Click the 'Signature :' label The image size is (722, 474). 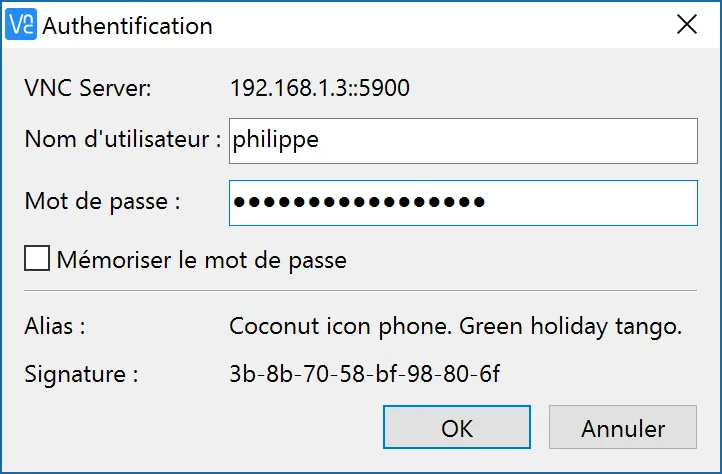(x=81, y=374)
